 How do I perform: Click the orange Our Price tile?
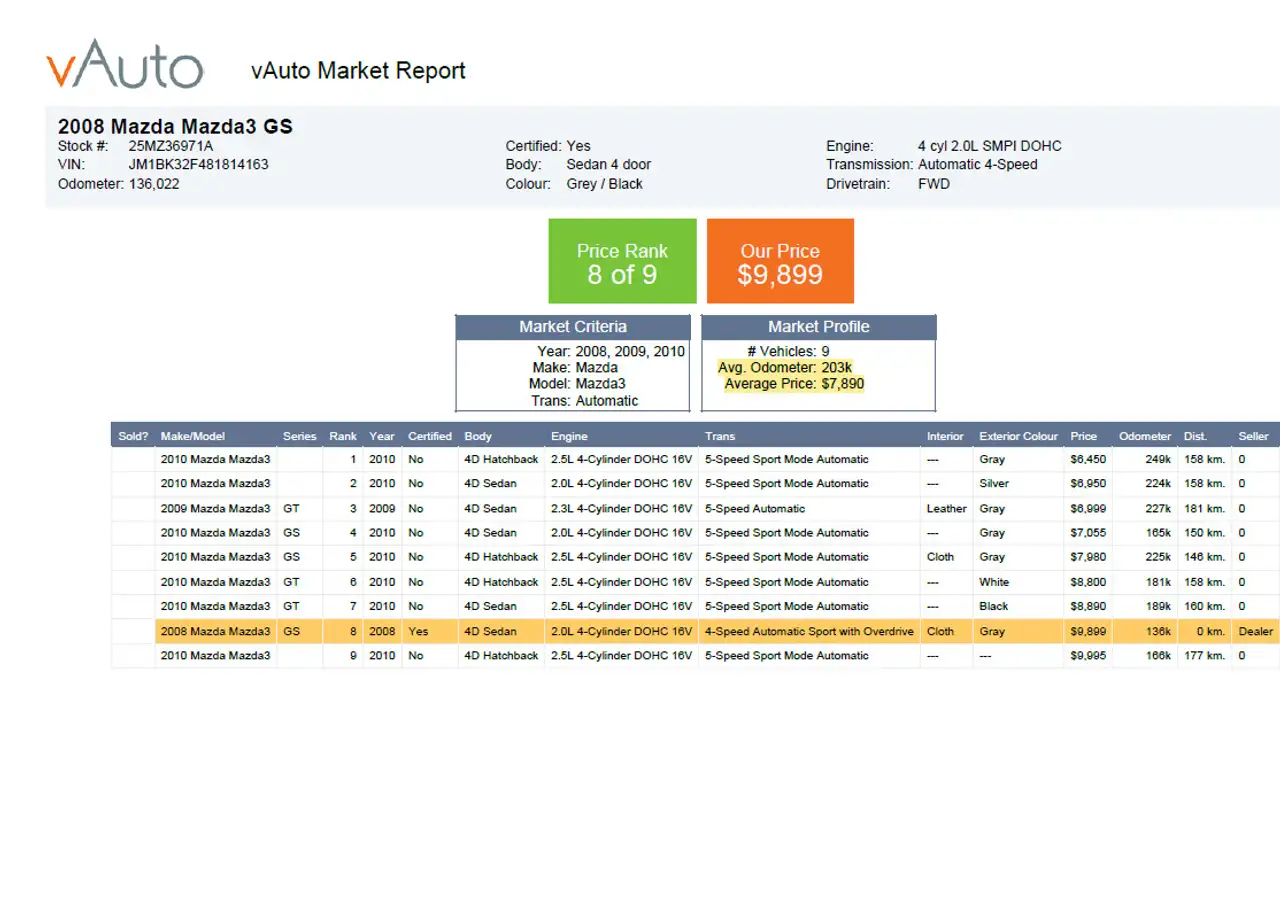point(780,261)
